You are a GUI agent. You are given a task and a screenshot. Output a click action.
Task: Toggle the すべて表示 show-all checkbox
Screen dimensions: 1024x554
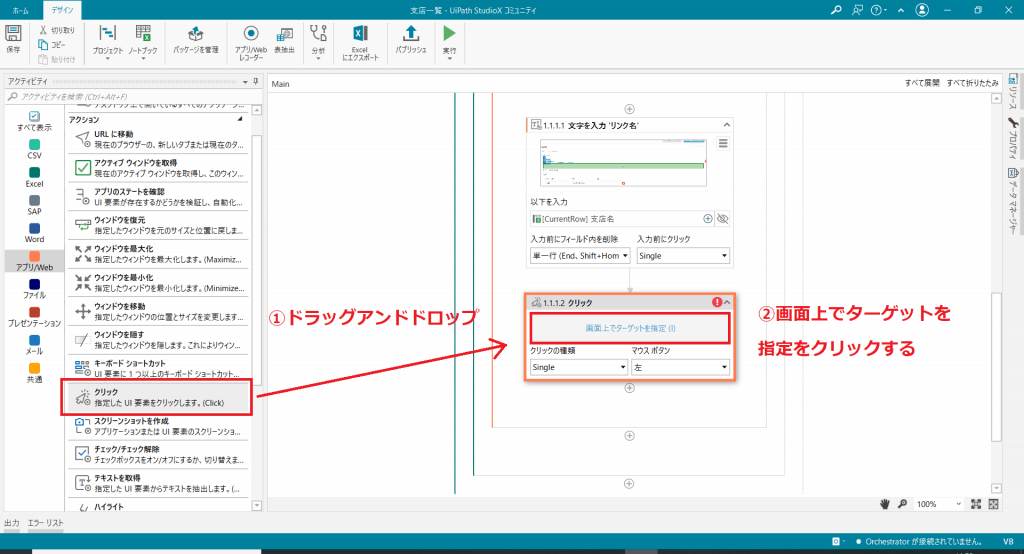(x=34, y=117)
